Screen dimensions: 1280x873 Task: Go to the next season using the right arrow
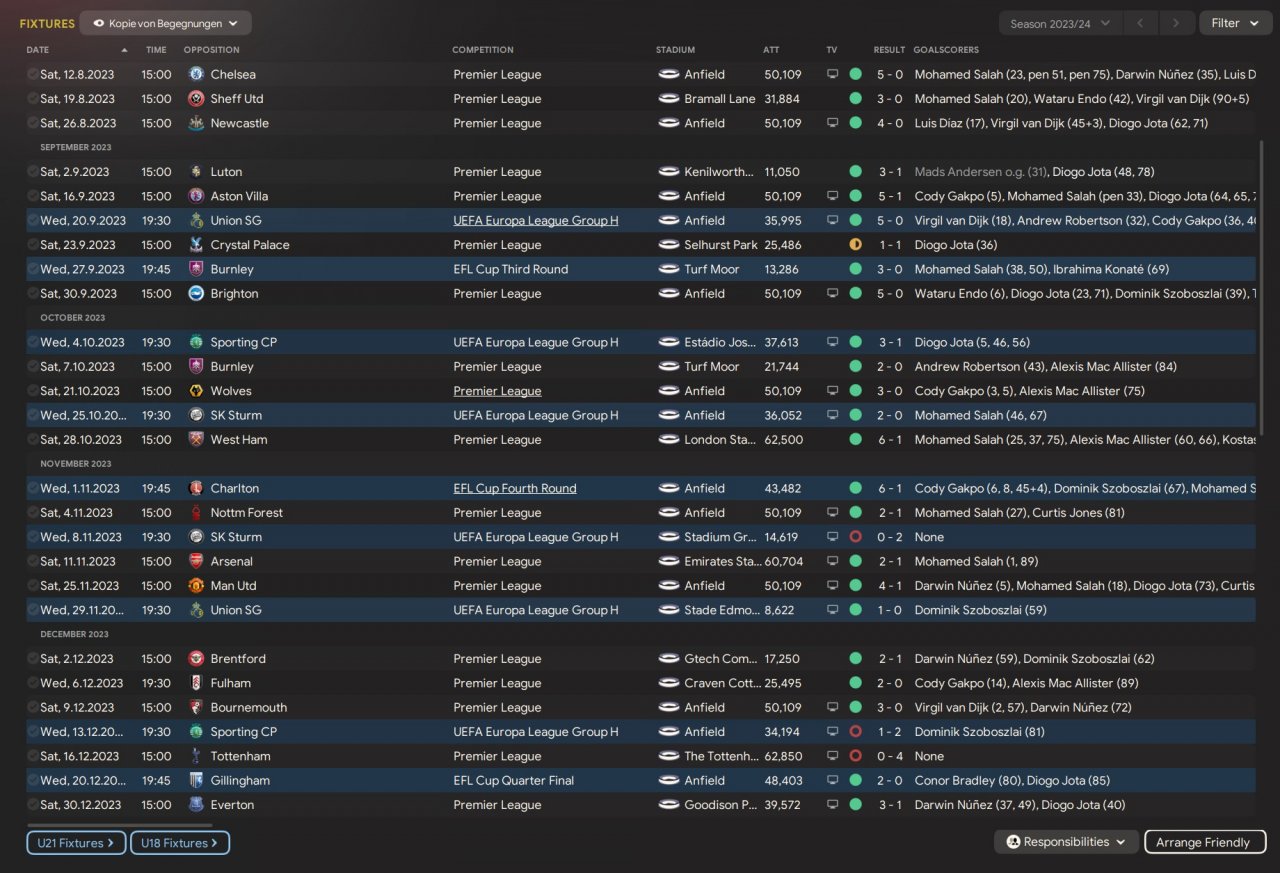(x=1177, y=24)
